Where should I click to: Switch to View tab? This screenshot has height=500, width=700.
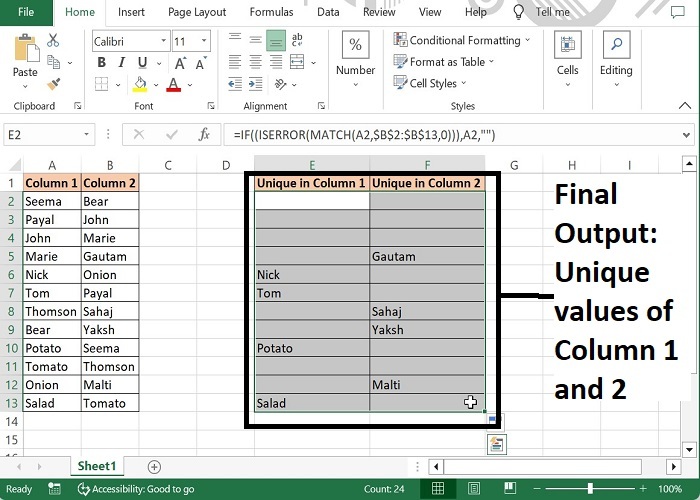tap(430, 12)
